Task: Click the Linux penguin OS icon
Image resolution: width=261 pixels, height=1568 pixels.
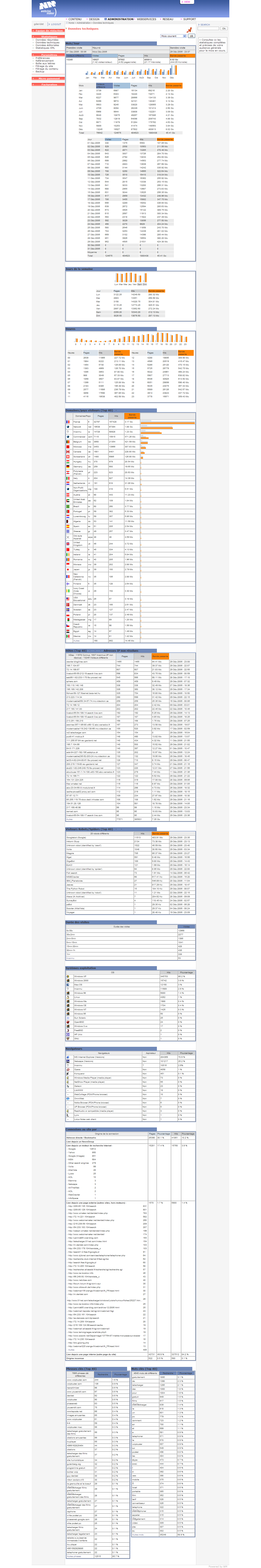Action: [68, 997]
